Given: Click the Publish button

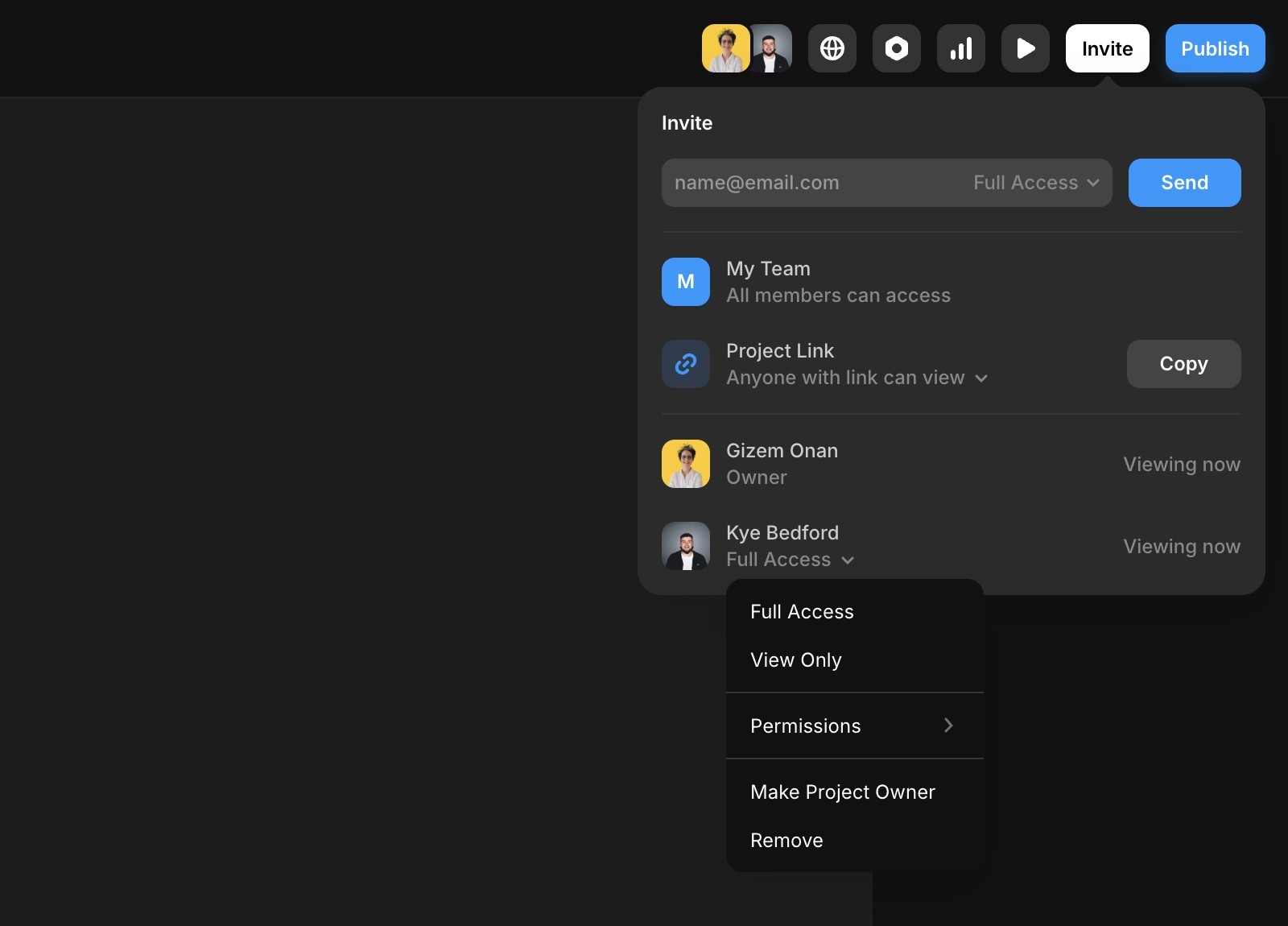Looking at the screenshot, I should pos(1216,48).
